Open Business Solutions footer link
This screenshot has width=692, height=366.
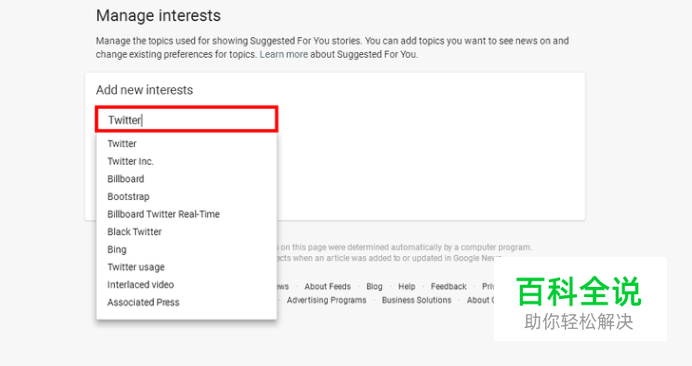click(x=417, y=300)
